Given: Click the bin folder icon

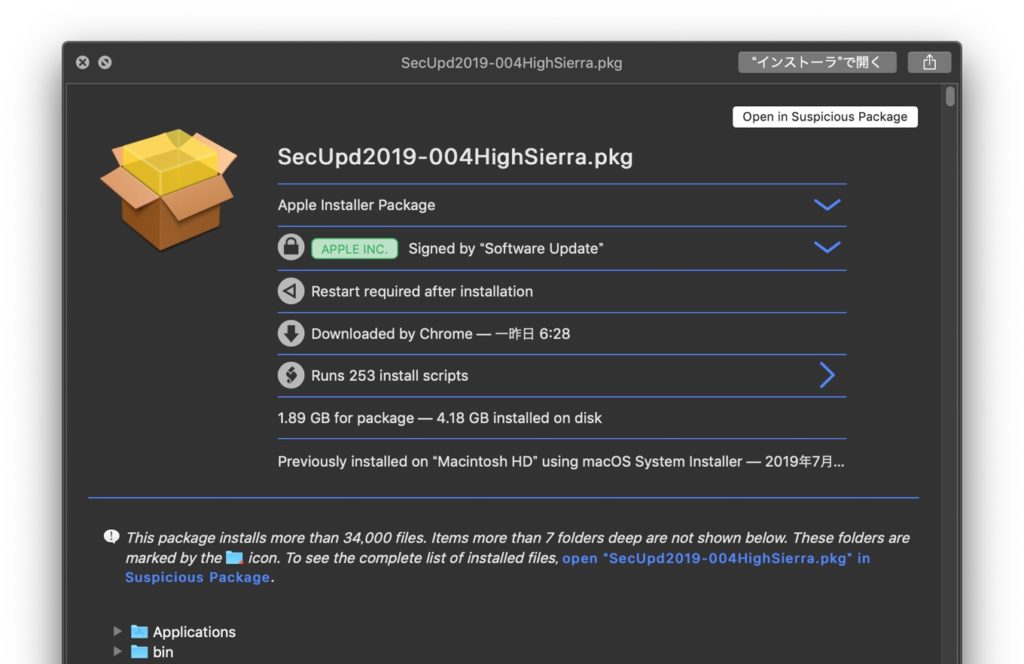Looking at the screenshot, I should [x=139, y=651].
